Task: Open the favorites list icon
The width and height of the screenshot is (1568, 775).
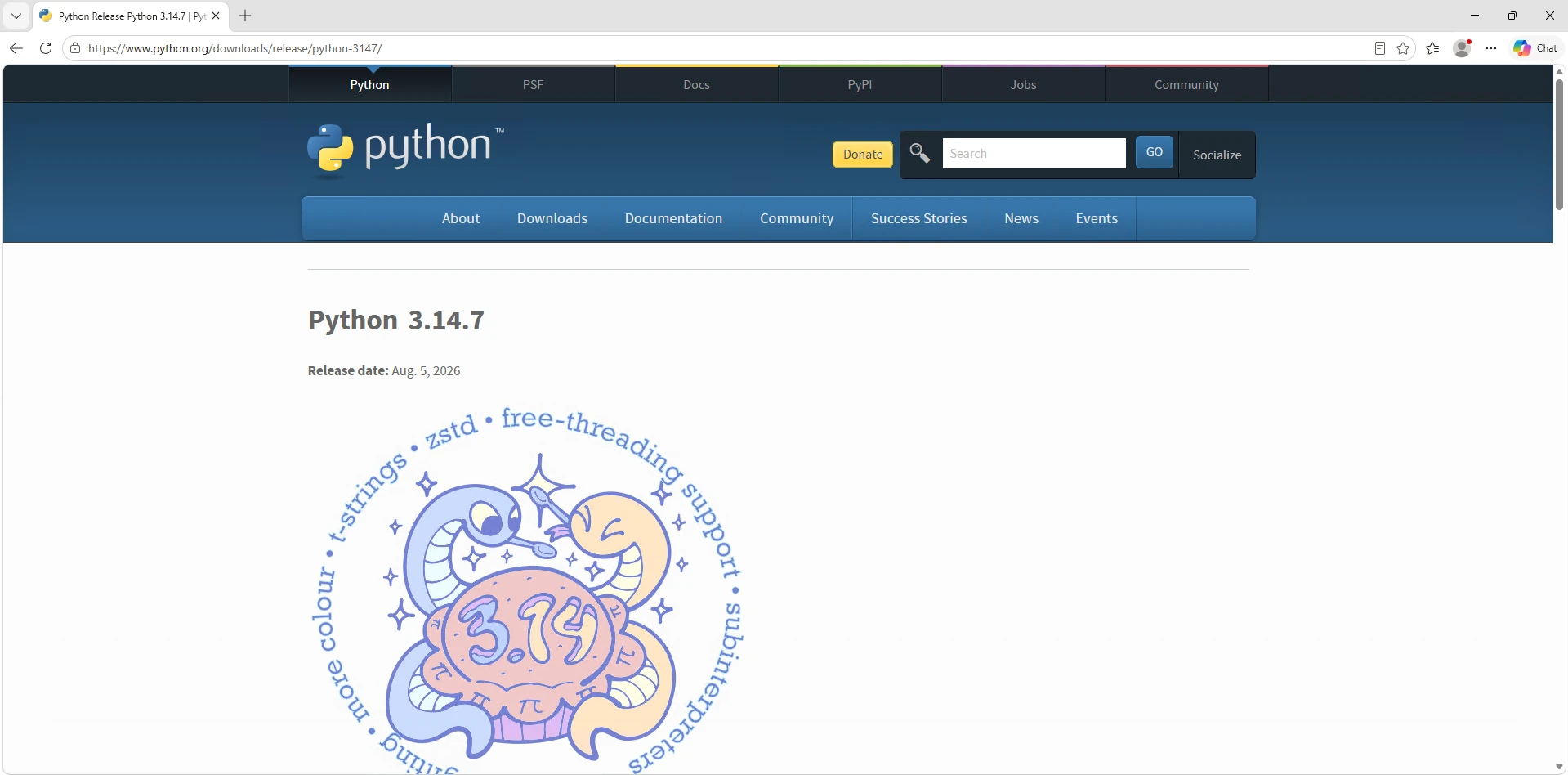Action: 1433,48
